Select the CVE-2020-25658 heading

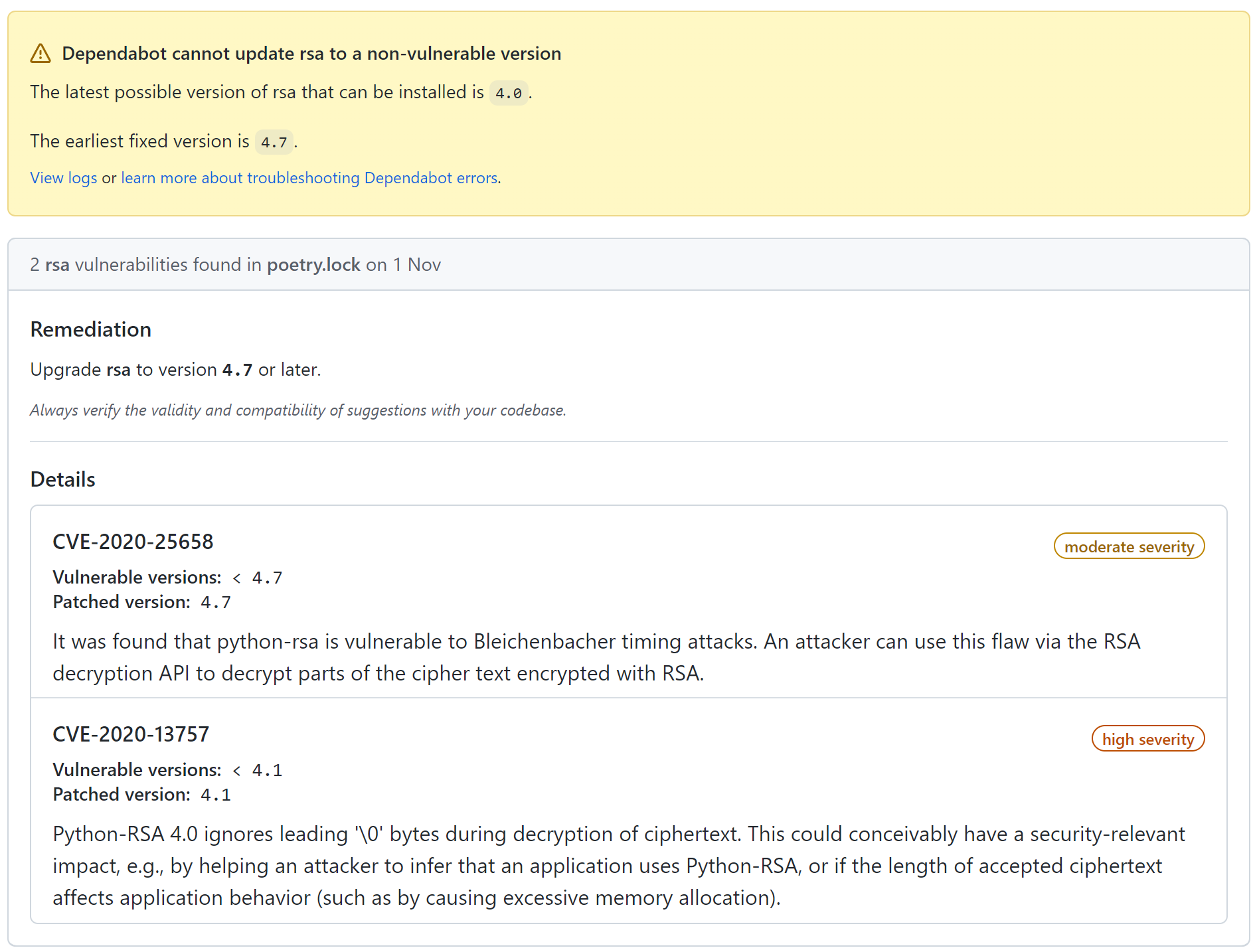click(x=133, y=542)
